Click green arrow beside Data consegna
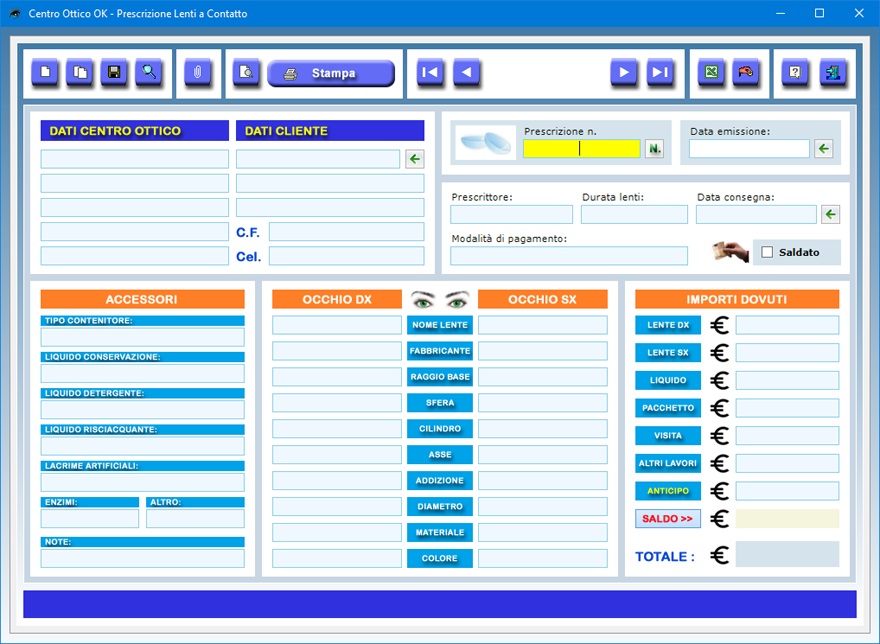 (x=831, y=214)
